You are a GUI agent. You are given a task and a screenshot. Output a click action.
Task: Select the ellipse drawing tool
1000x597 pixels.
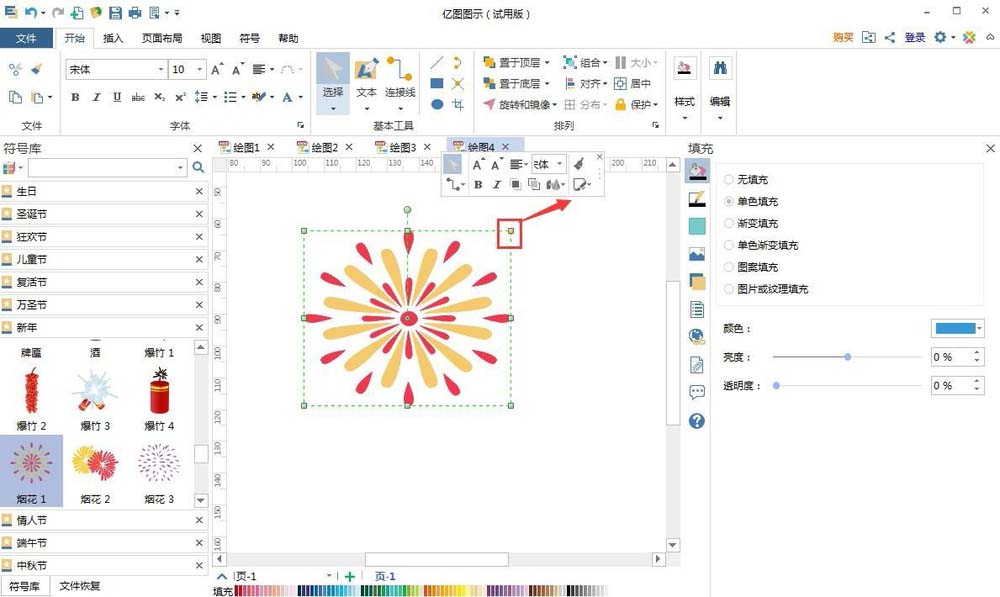pyautogui.click(x=436, y=103)
